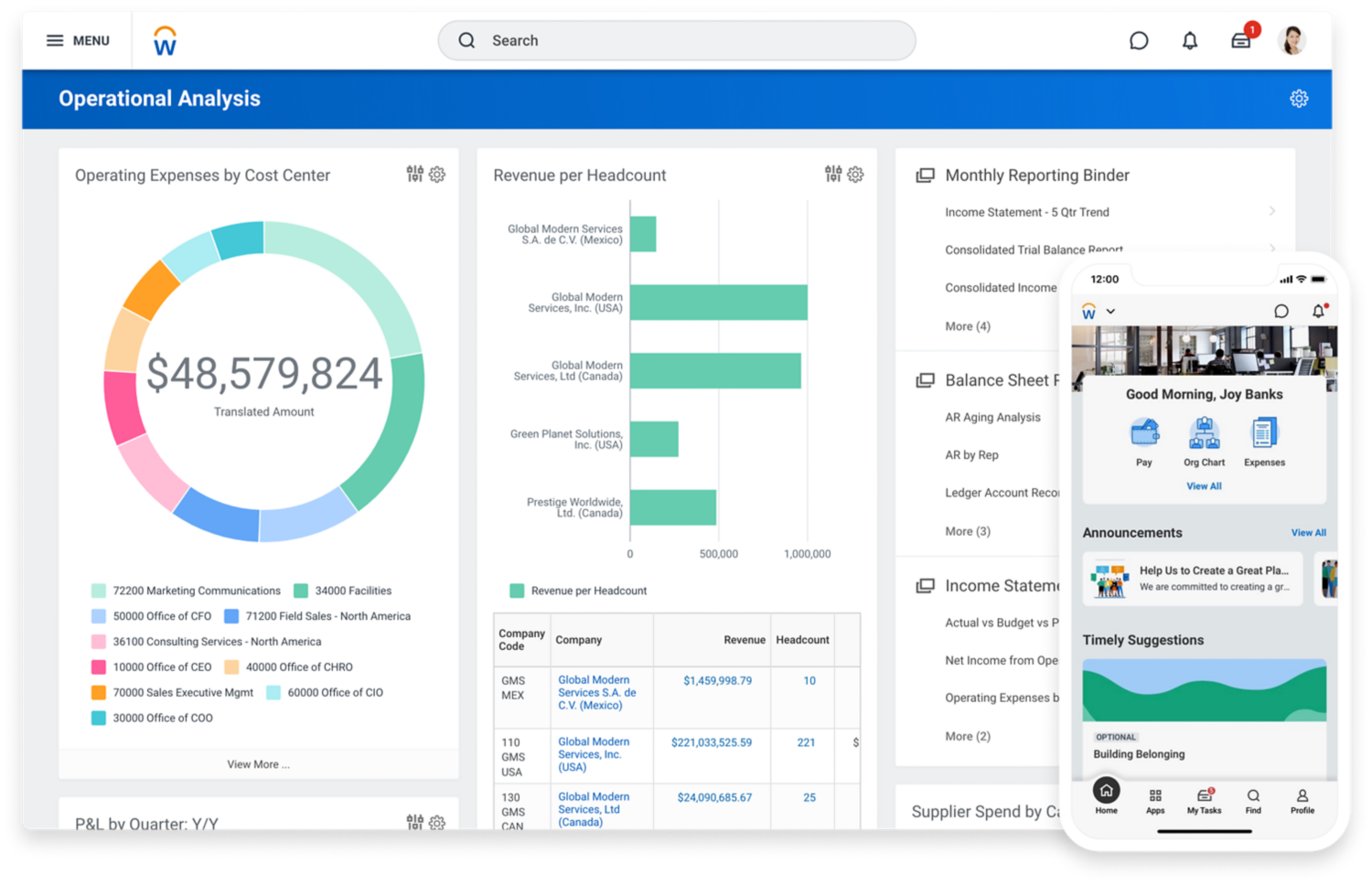Open the hamburger MENU button
Screen dimensions: 1372x885
(78, 40)
